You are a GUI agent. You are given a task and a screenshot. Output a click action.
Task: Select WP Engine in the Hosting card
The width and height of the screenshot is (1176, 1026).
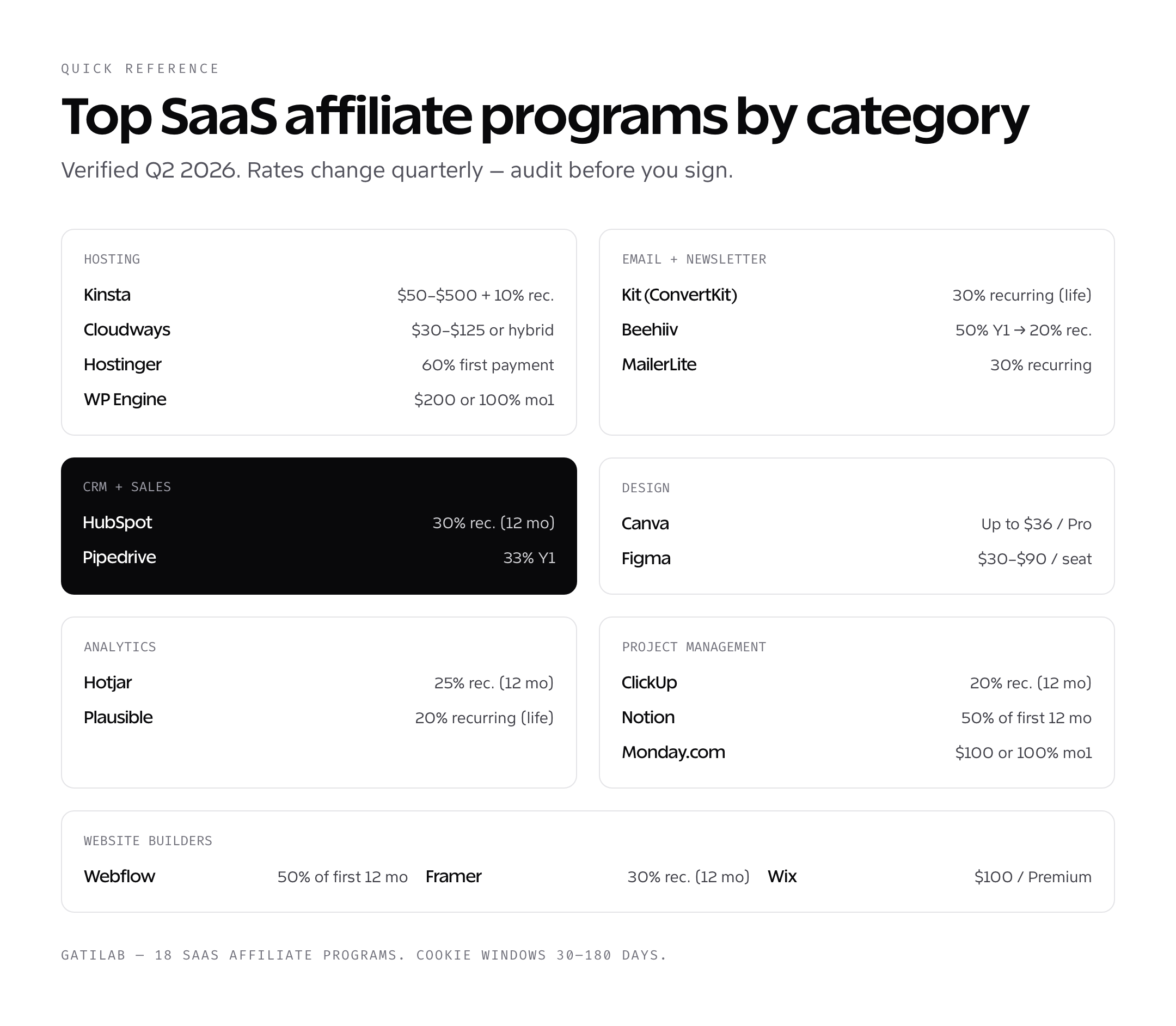click(x=125, y=400)
